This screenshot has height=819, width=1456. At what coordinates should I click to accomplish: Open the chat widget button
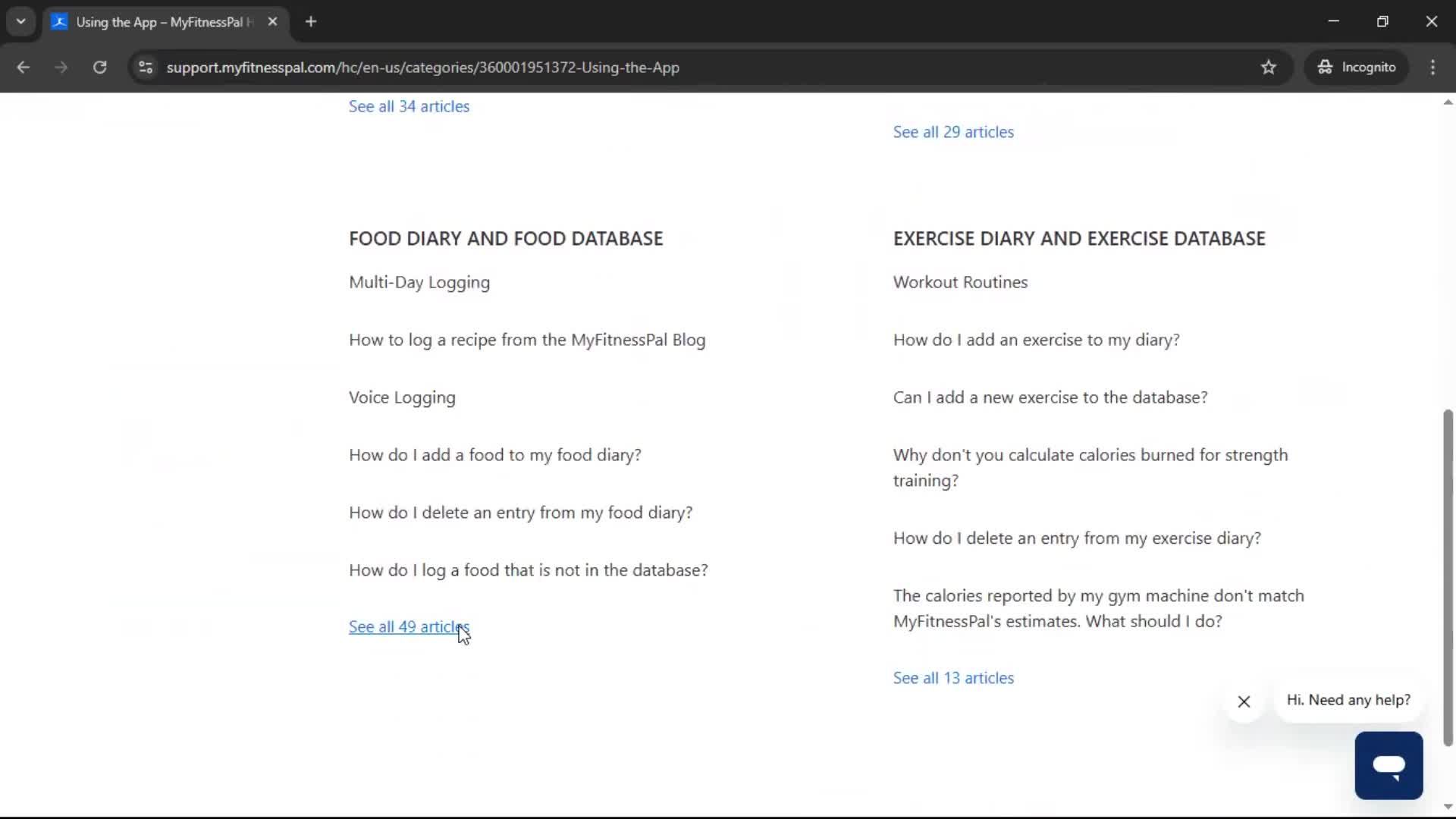tap(1389, 765)
